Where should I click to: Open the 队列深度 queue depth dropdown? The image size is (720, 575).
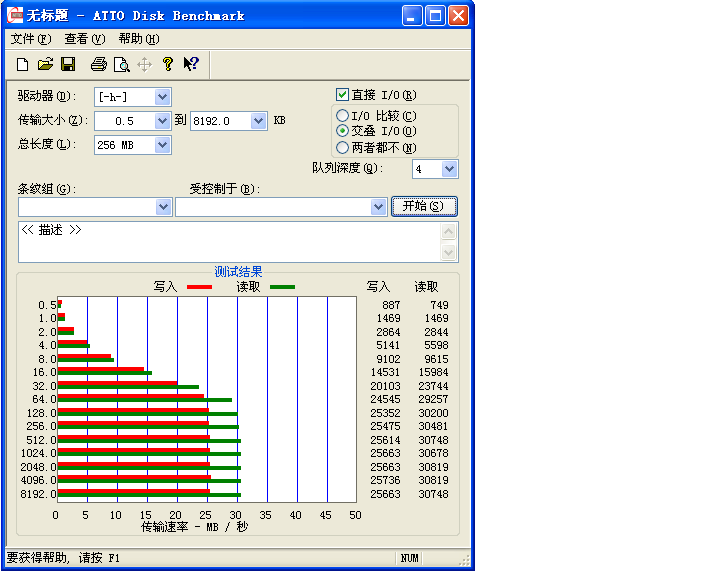tap(449, 169)
